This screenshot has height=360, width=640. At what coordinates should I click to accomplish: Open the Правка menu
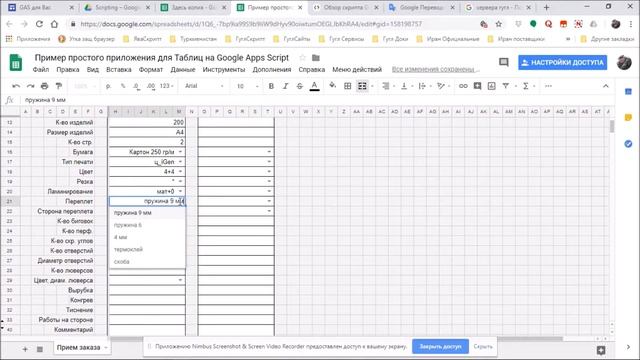pyautogui.click(x=68, y=70)
